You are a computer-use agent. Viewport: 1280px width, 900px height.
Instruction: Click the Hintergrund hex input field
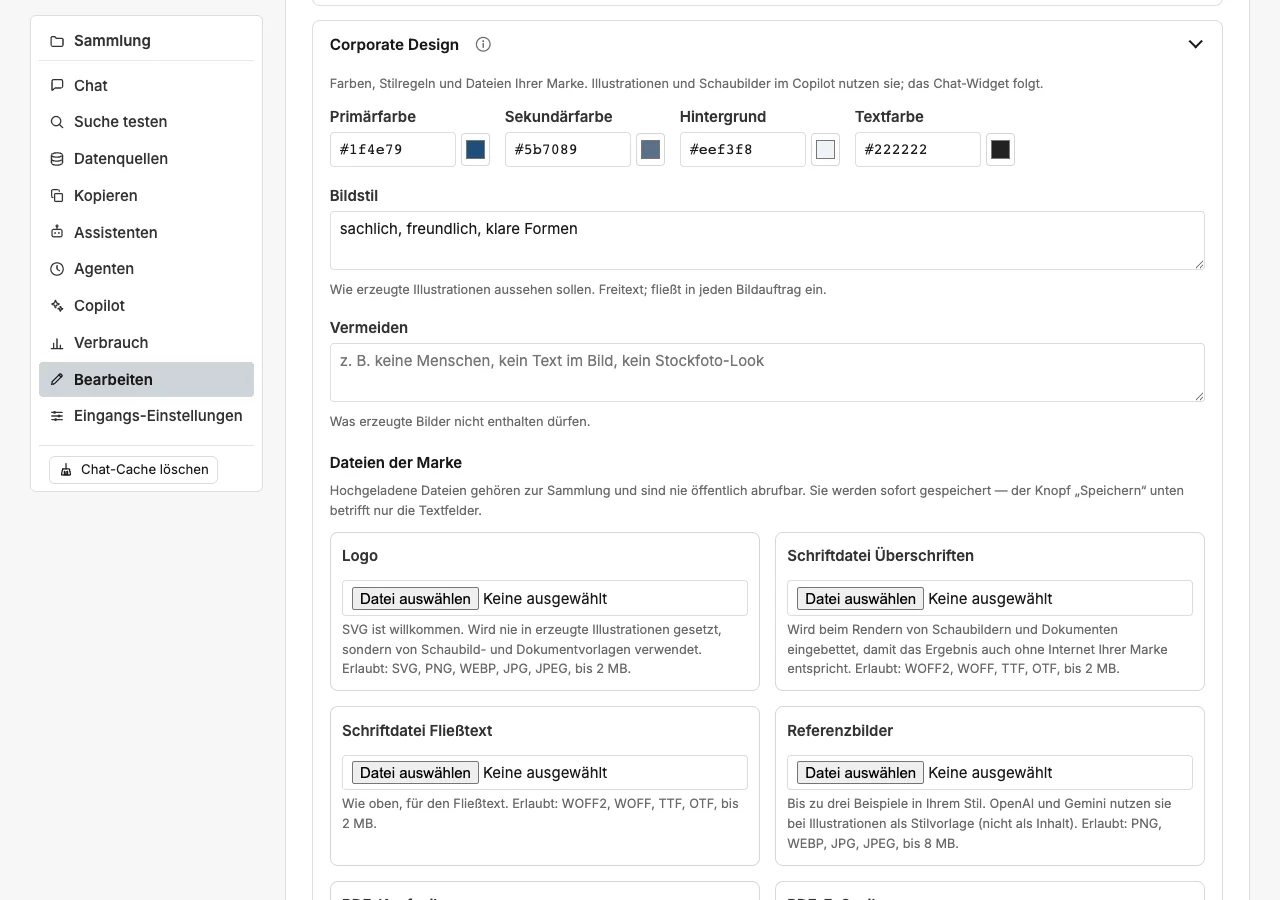coord(743,149)
